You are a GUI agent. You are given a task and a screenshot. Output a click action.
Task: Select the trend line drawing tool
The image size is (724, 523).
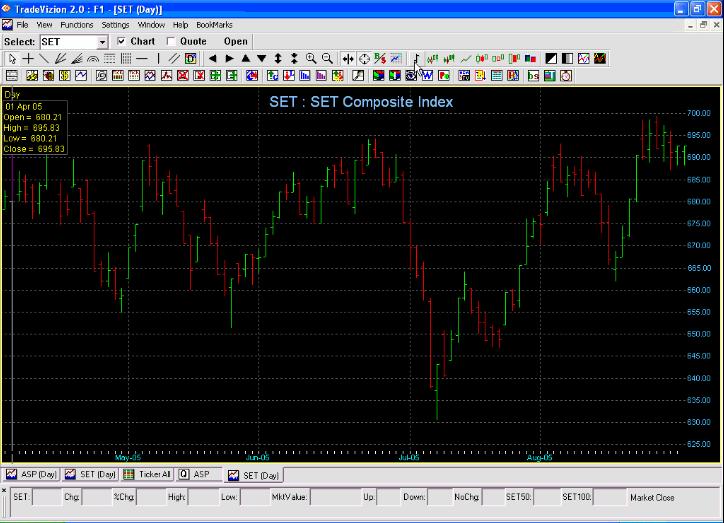coord(44,59)
